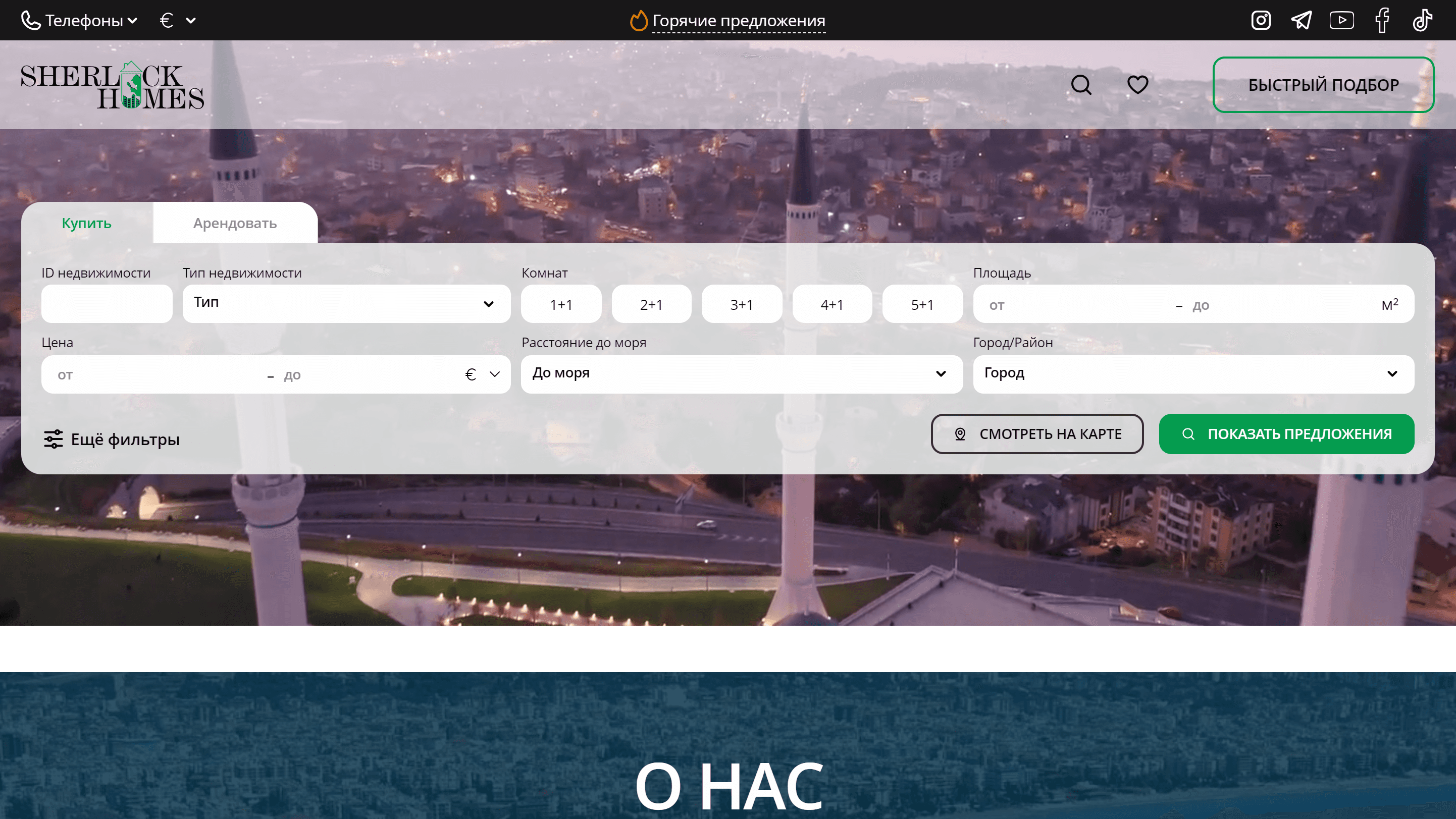The image size is (1456, 819).
Task: Click the filter sliders icon
Action: [x=54, y=439]
